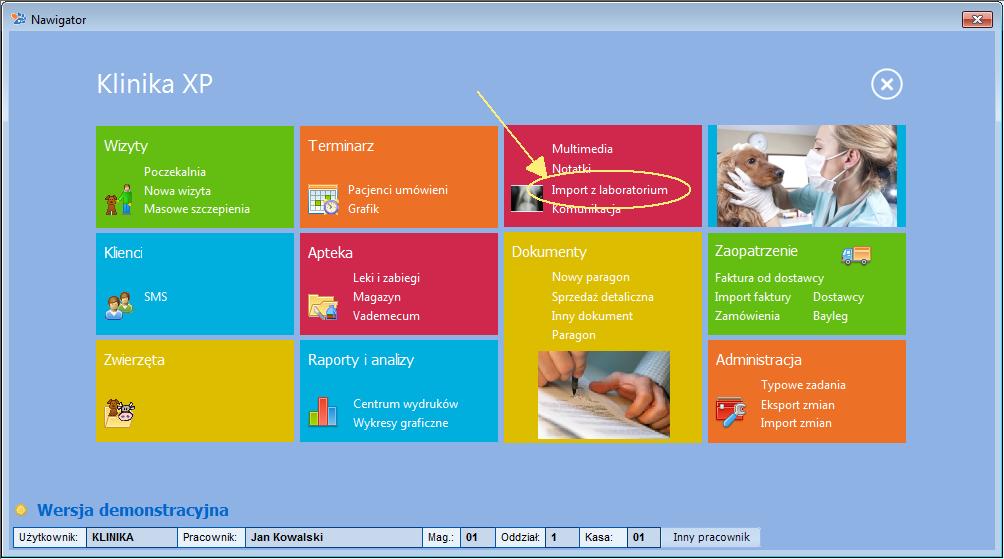Screen dimensions: 1004x559
Task: Create a Nowy paragon
Action: tap(590, 277)
